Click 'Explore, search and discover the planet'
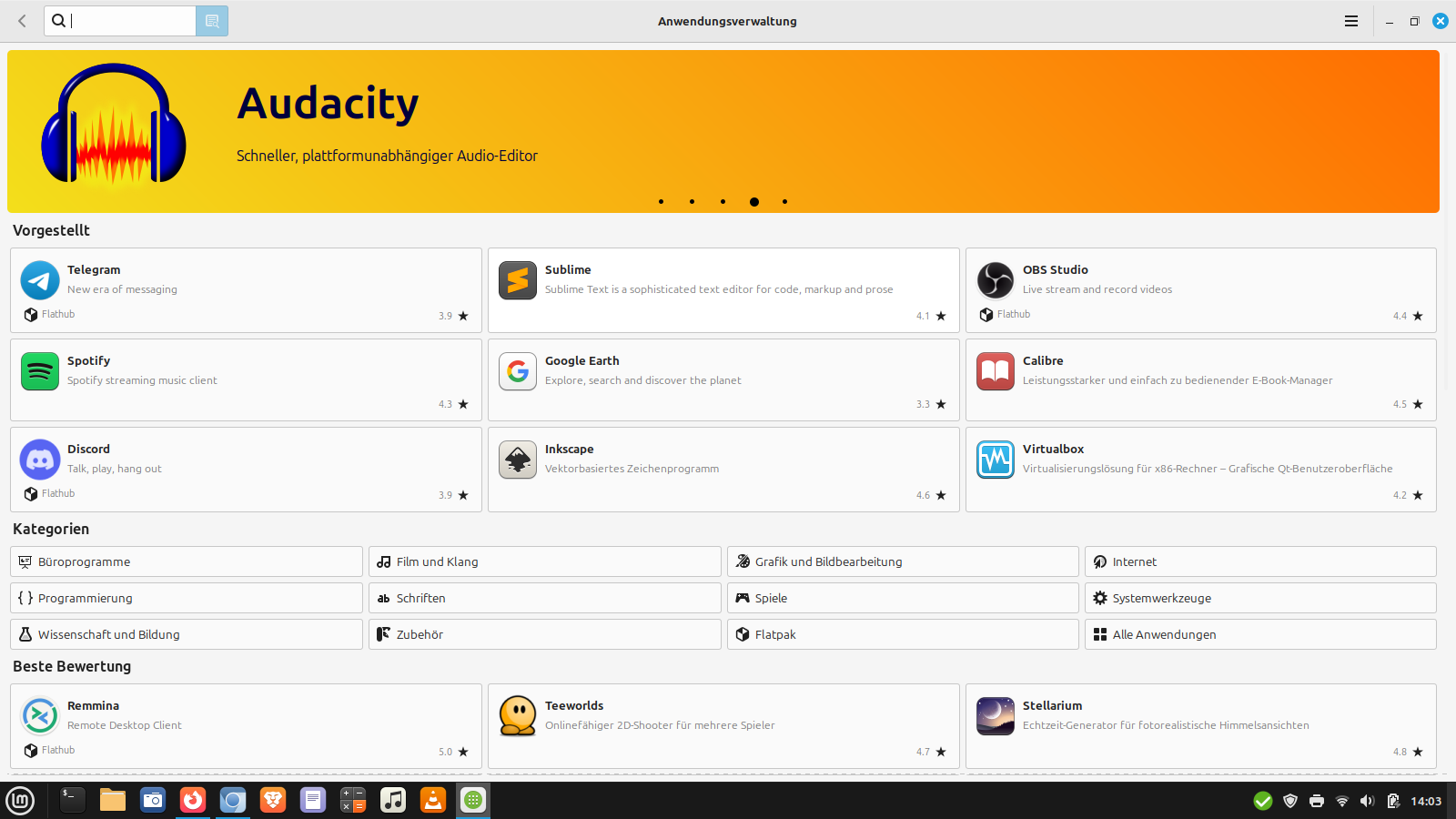The height and width of the screenshot is (819, 1456). 643,380
